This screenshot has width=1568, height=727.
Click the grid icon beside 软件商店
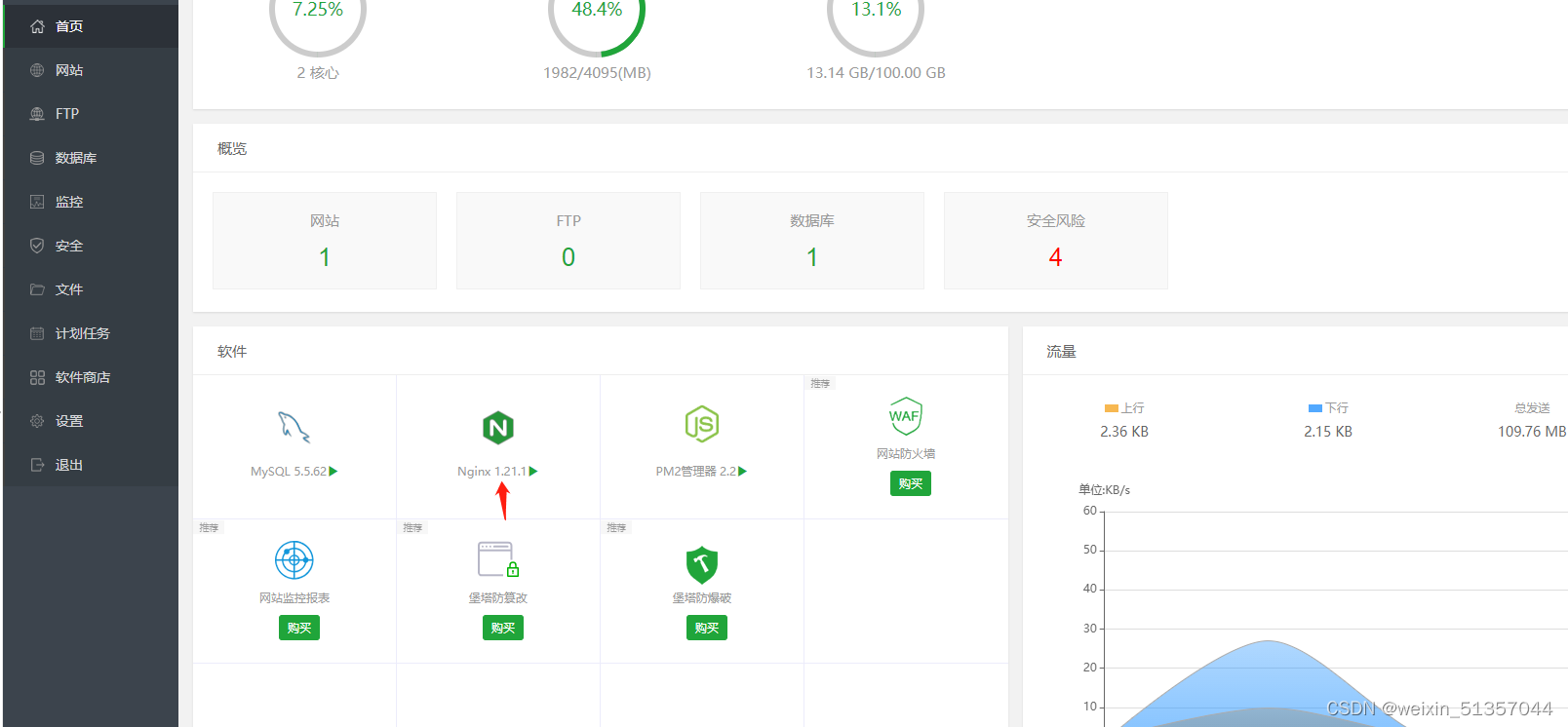click(x=37, y=377)
